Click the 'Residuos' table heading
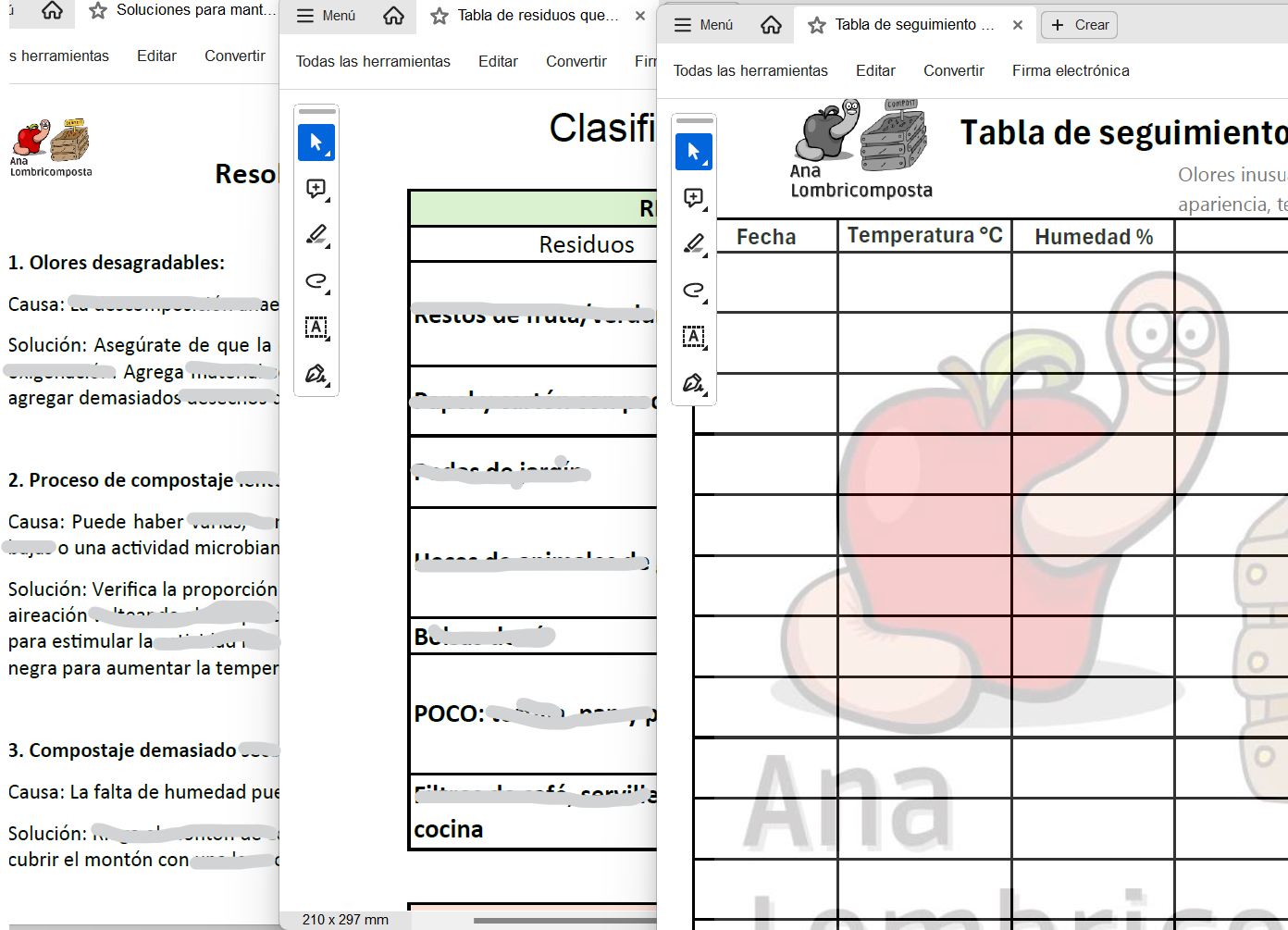Viewport: 1288px width, 930px height. [x=587, y=244]
